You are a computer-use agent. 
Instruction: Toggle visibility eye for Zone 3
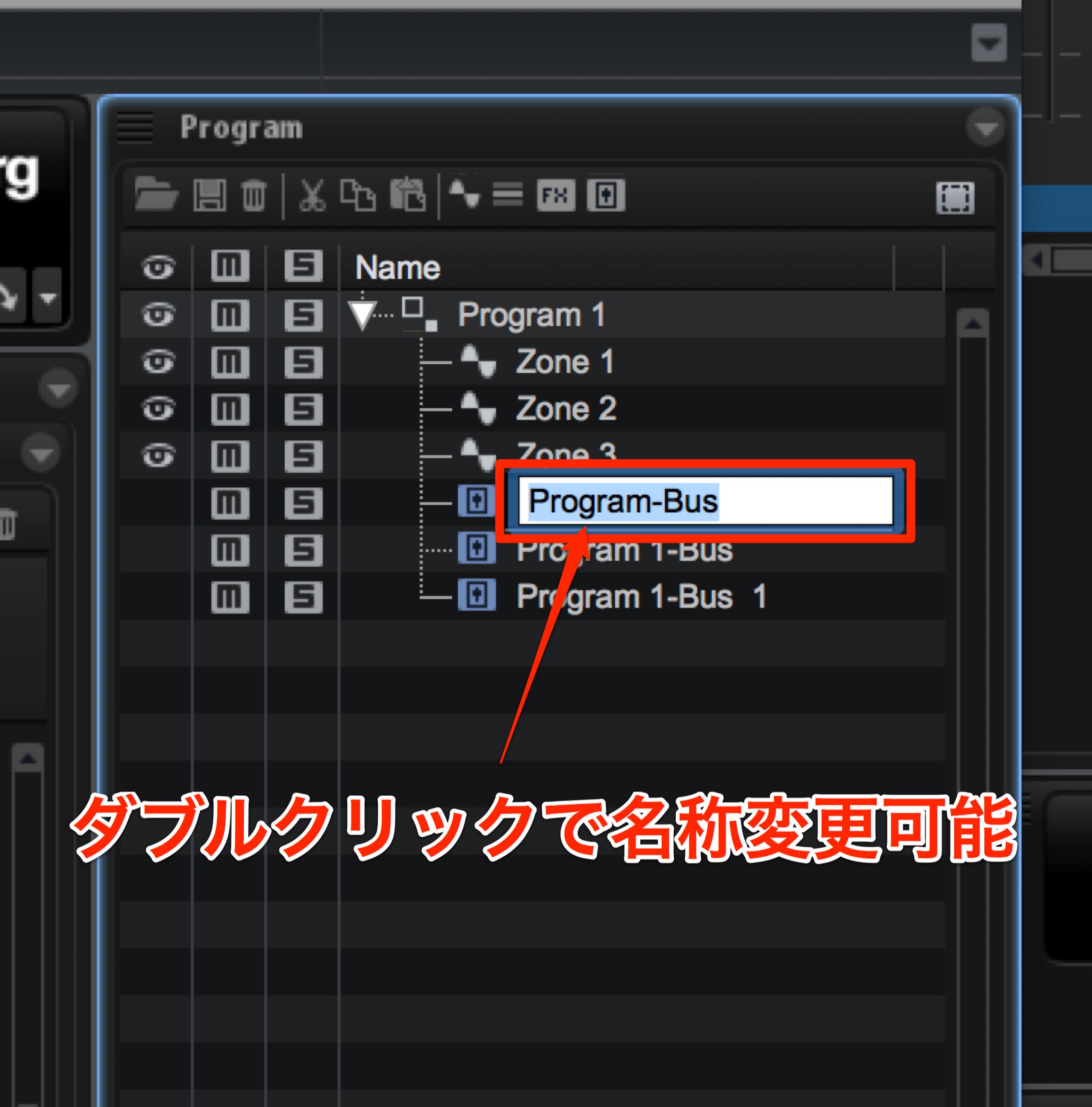point(158,456)
